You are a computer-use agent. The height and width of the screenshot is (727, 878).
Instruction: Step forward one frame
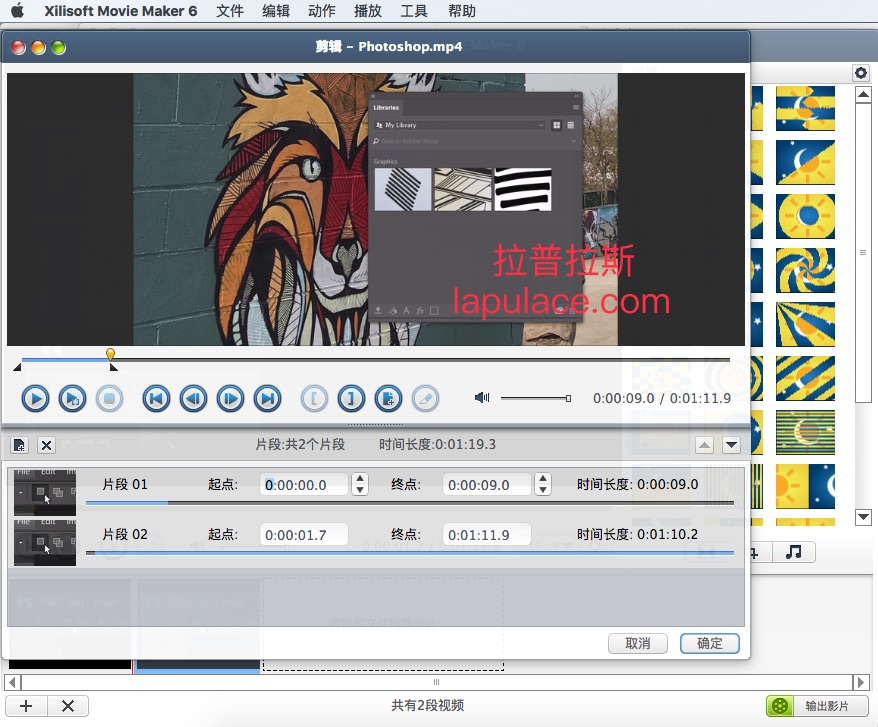[x=230, y=399]
